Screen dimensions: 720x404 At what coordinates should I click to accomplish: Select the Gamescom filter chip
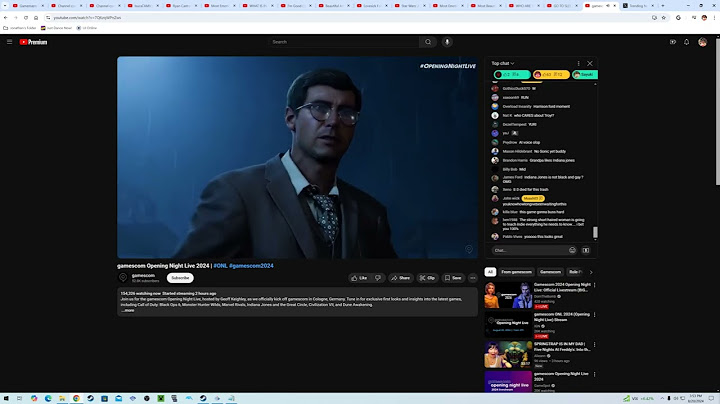(x=550, y=272)
